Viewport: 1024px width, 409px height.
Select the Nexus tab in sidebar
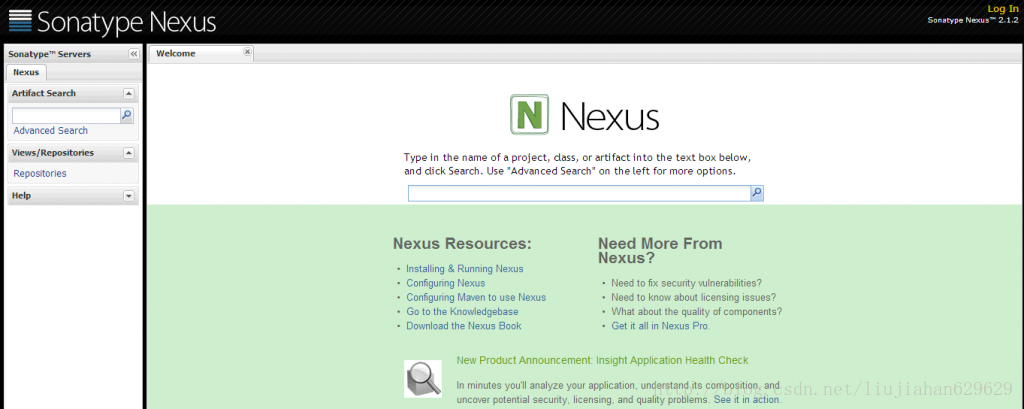26,72
